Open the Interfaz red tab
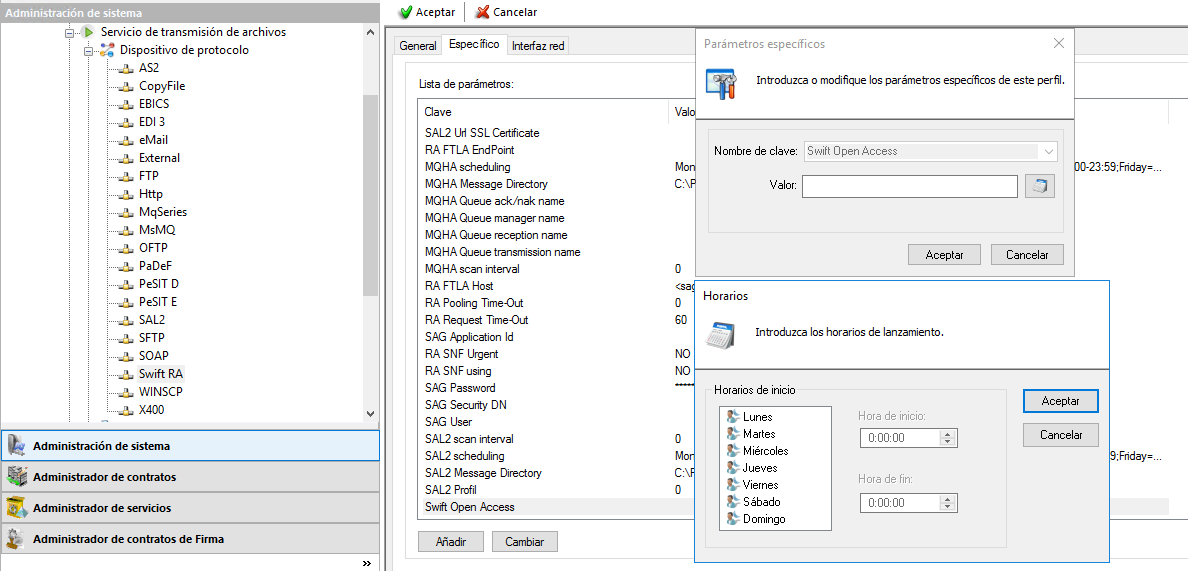 (537, 46)
